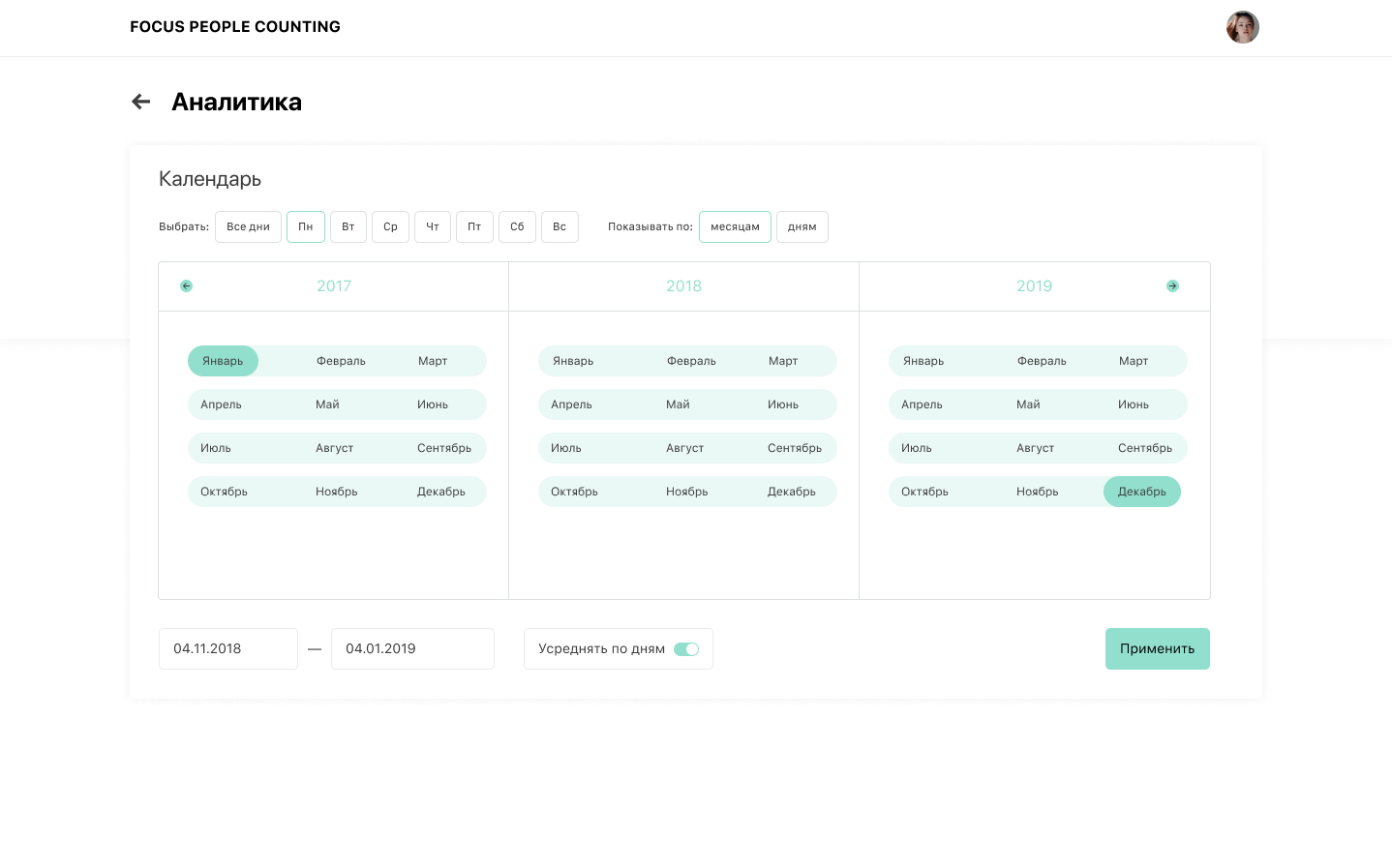Go to next years with right arrow

point(1172,285)
